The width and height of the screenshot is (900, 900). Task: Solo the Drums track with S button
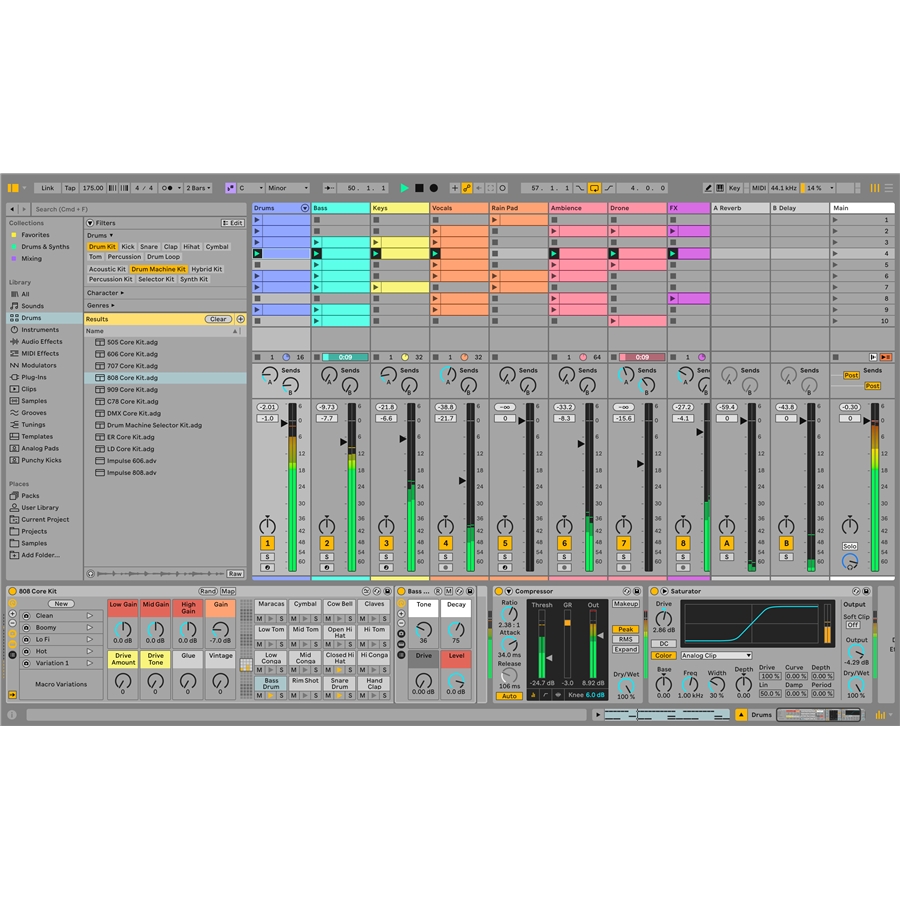coord(267,557)
